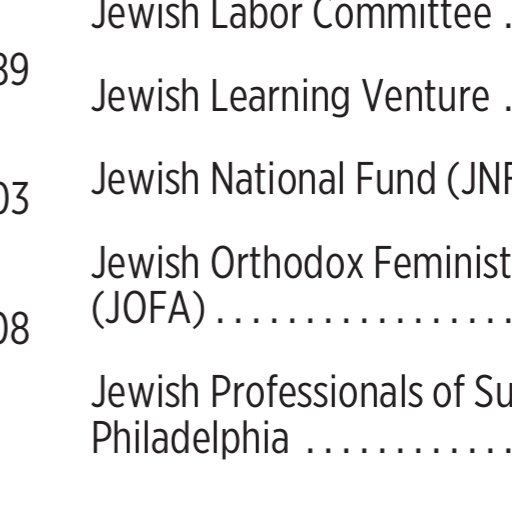This screenshot has height=512, width=512.
Task: Click the partial page number ending in 89
Action: tap(14, 69)
